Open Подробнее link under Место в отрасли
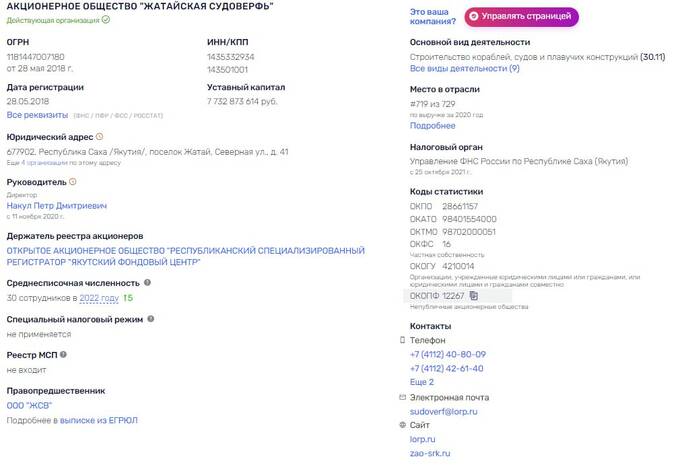Screen dimensions: 680x465 click(432, 126)
